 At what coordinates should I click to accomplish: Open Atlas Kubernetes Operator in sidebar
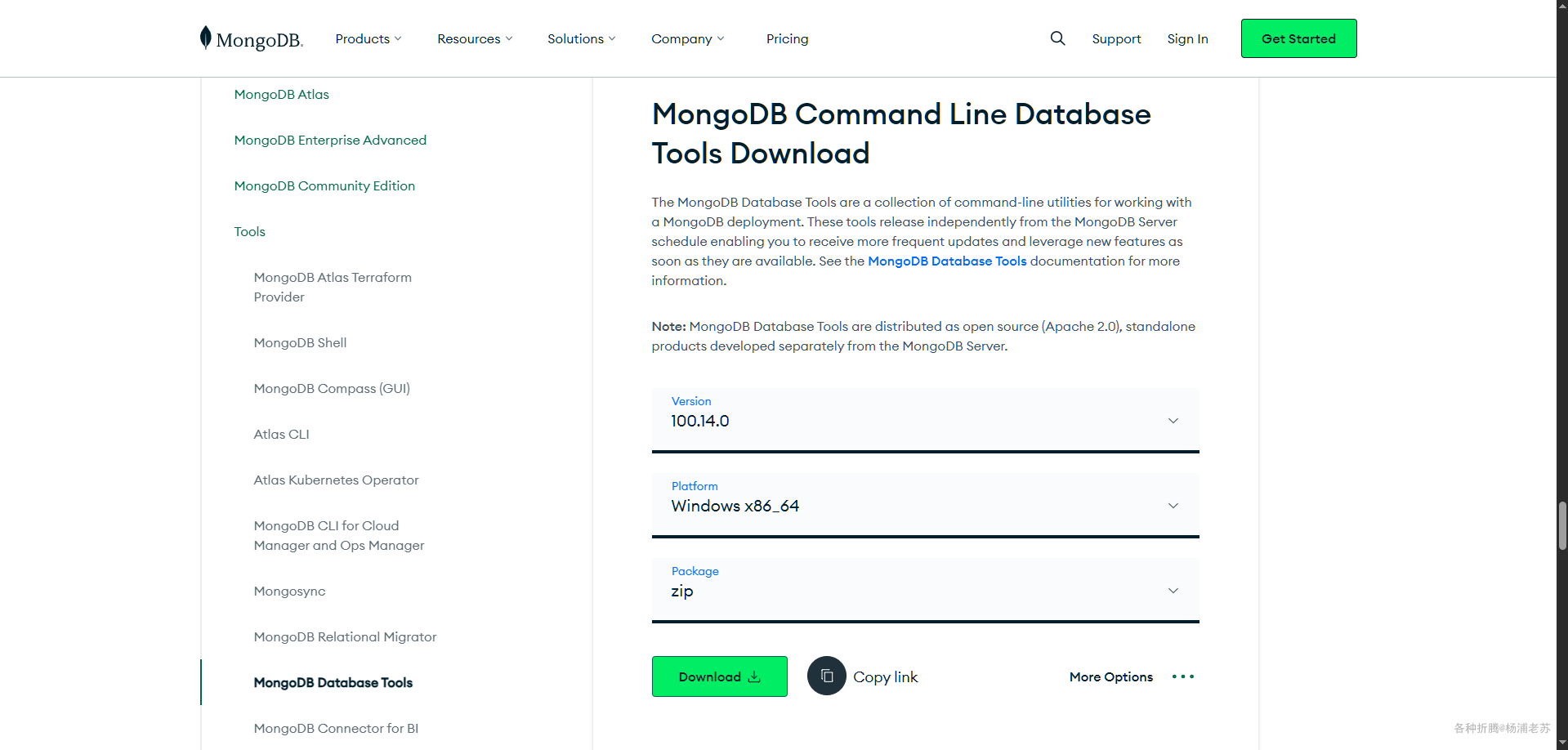click(336, 480)
